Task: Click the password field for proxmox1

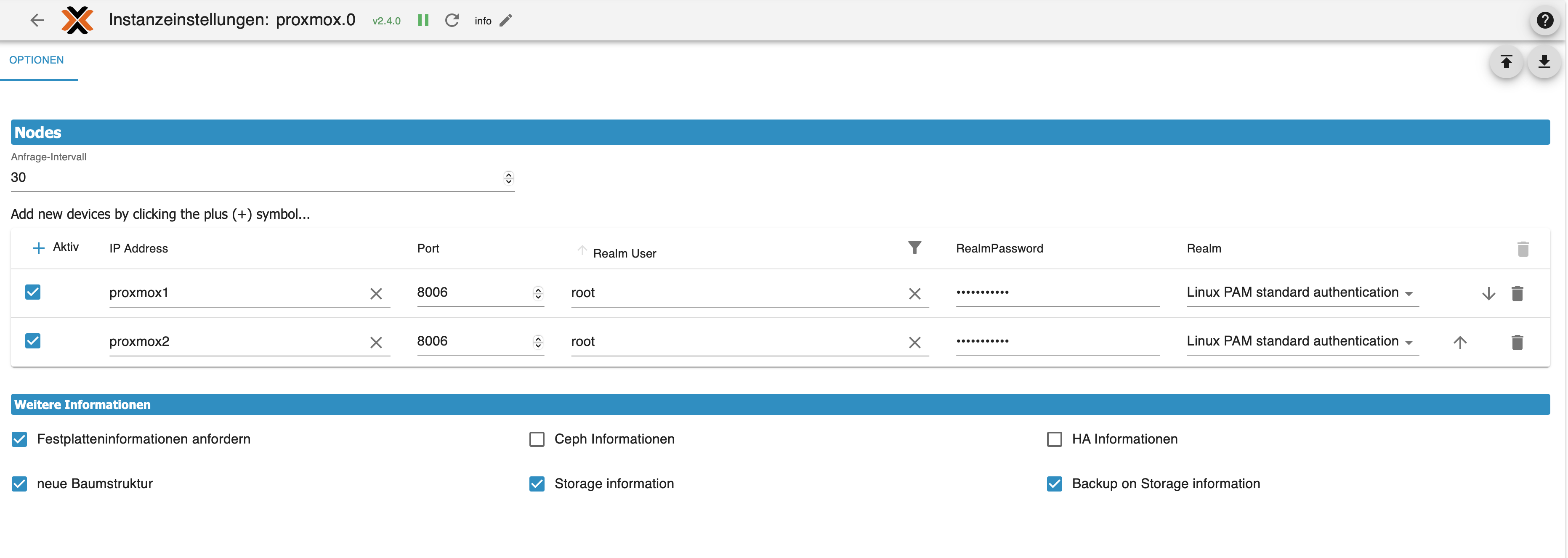Action: click(x=1057, y=293)
